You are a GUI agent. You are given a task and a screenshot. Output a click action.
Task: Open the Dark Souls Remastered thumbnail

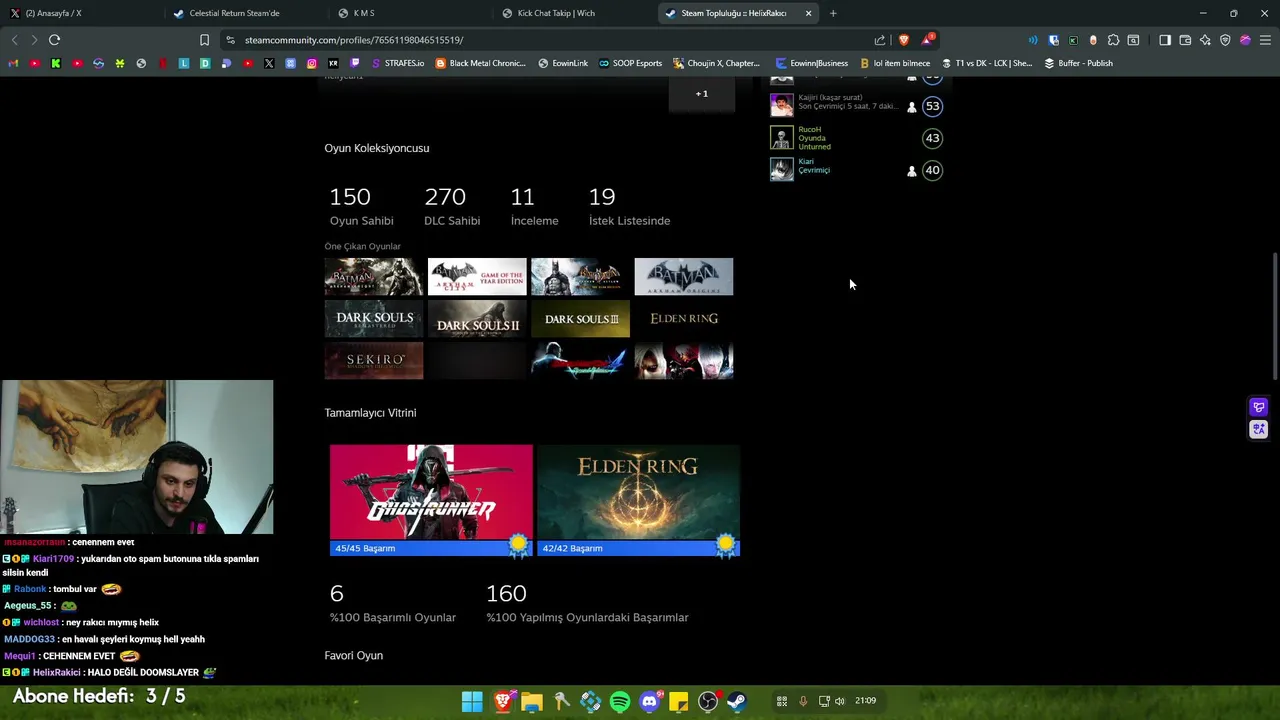[374, 319]
